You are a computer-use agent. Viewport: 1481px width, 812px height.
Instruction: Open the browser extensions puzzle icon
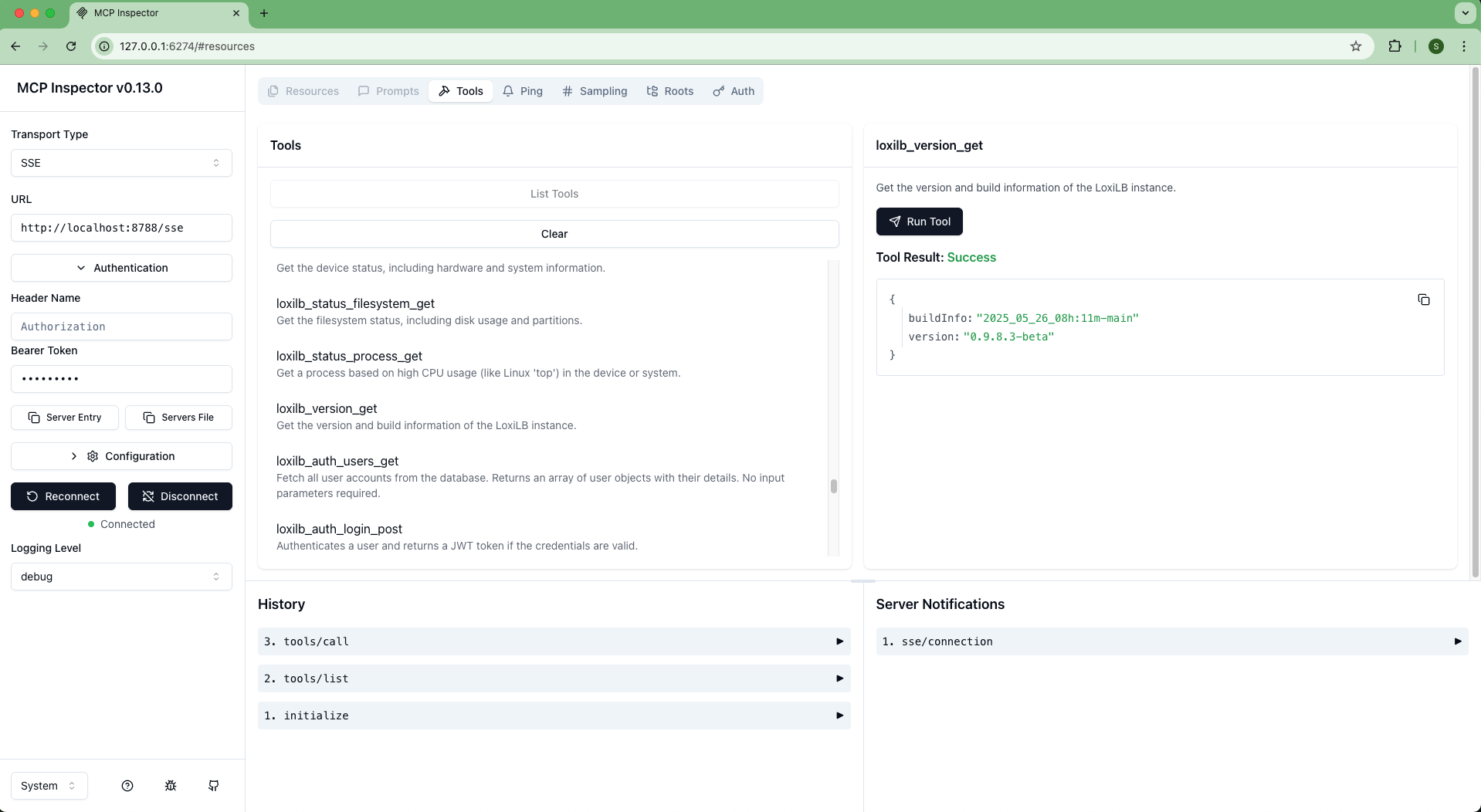point(1395,46)
